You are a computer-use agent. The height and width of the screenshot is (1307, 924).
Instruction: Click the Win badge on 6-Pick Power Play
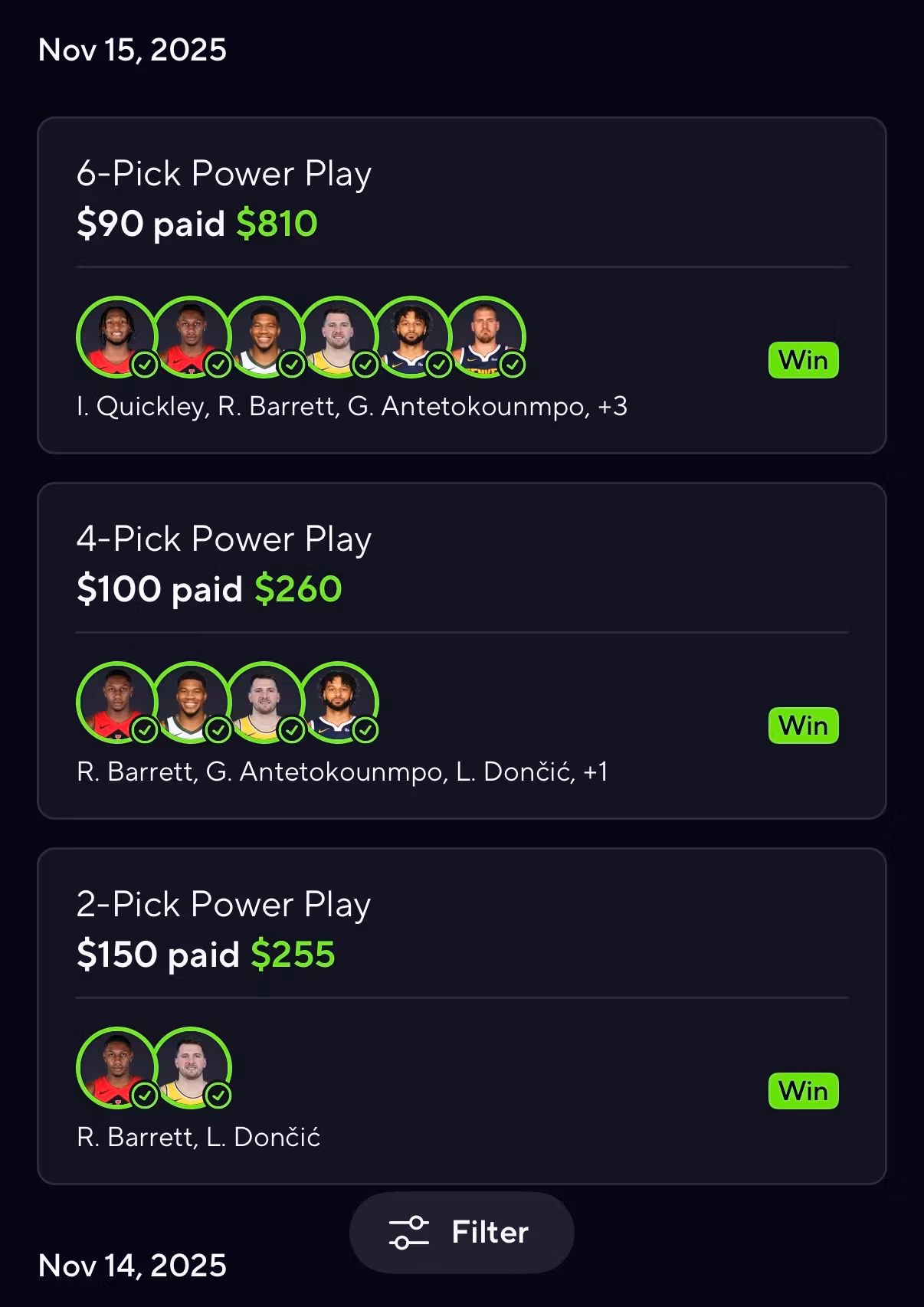[803, 360]
